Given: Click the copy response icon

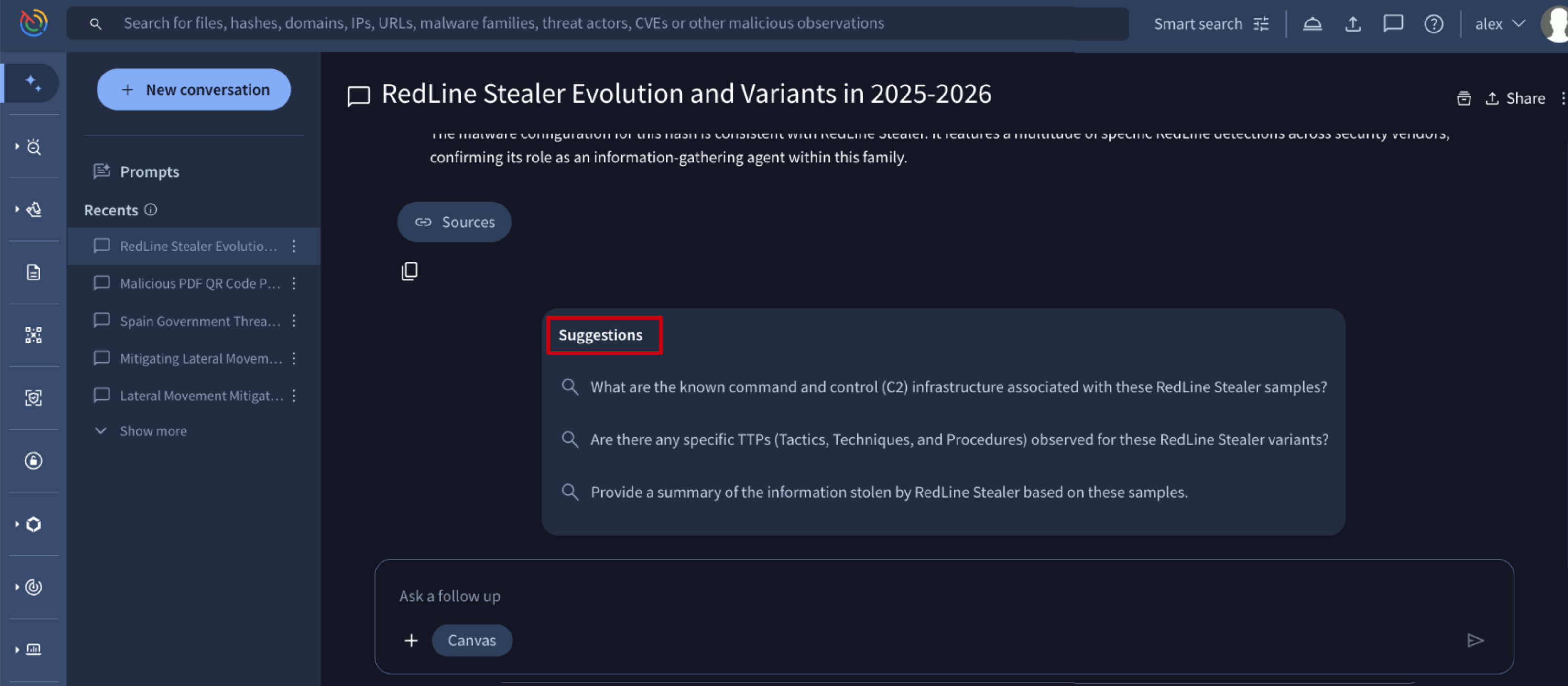Looking at the screenshot, I should (410, 271).
